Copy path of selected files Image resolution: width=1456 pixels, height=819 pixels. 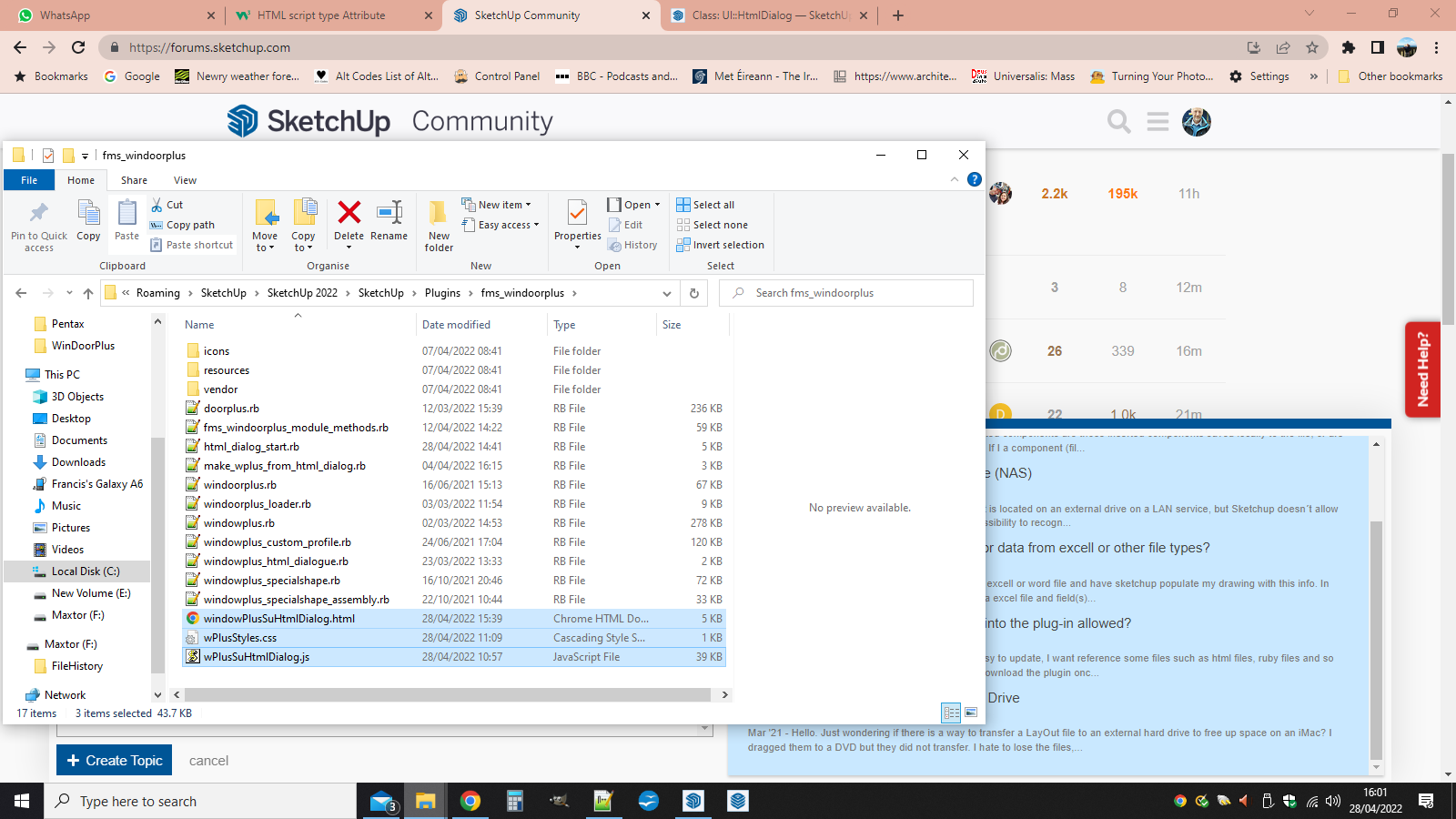[183, 225]
